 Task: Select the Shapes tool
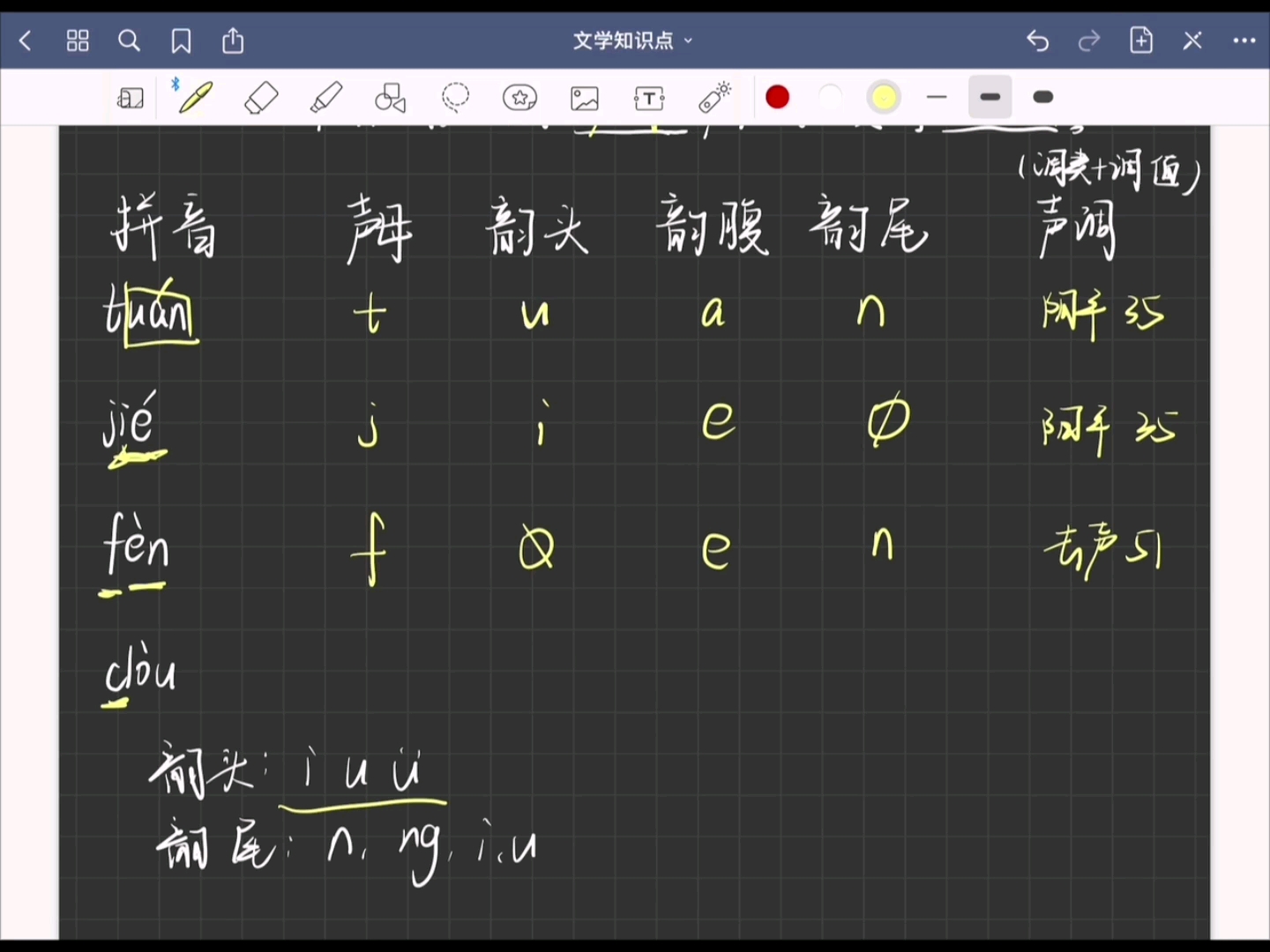391,98
